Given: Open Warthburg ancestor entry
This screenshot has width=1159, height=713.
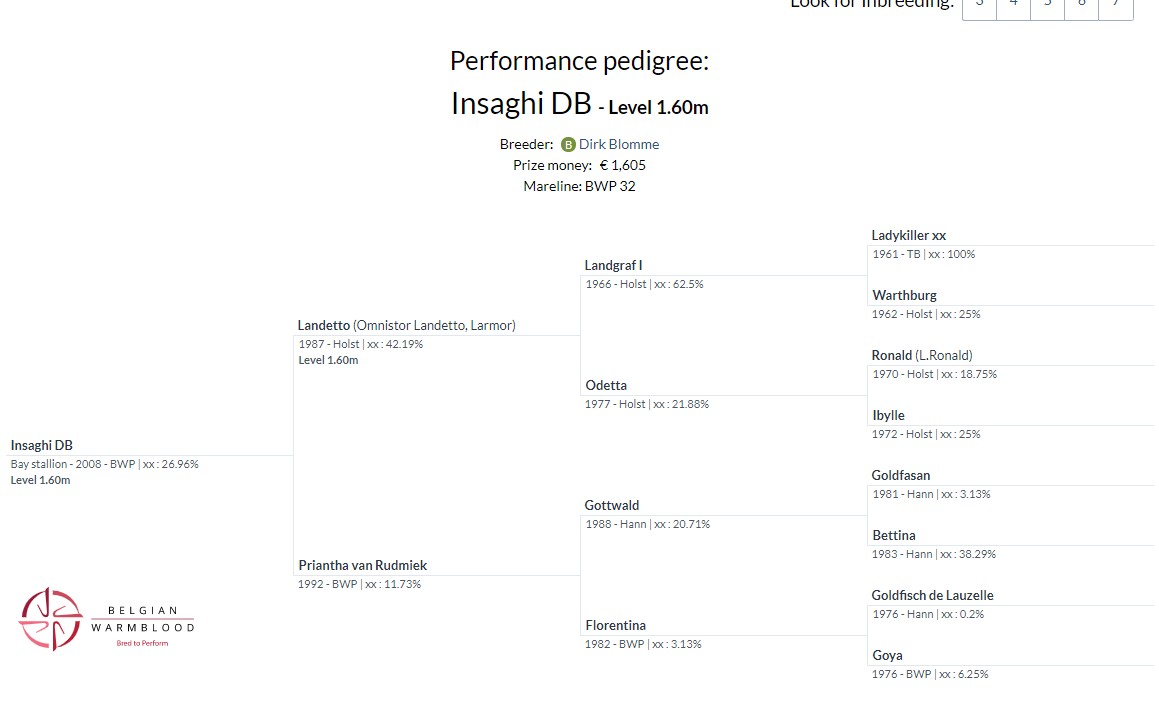Looking at the screenshot, I should (x=904, y=295).
